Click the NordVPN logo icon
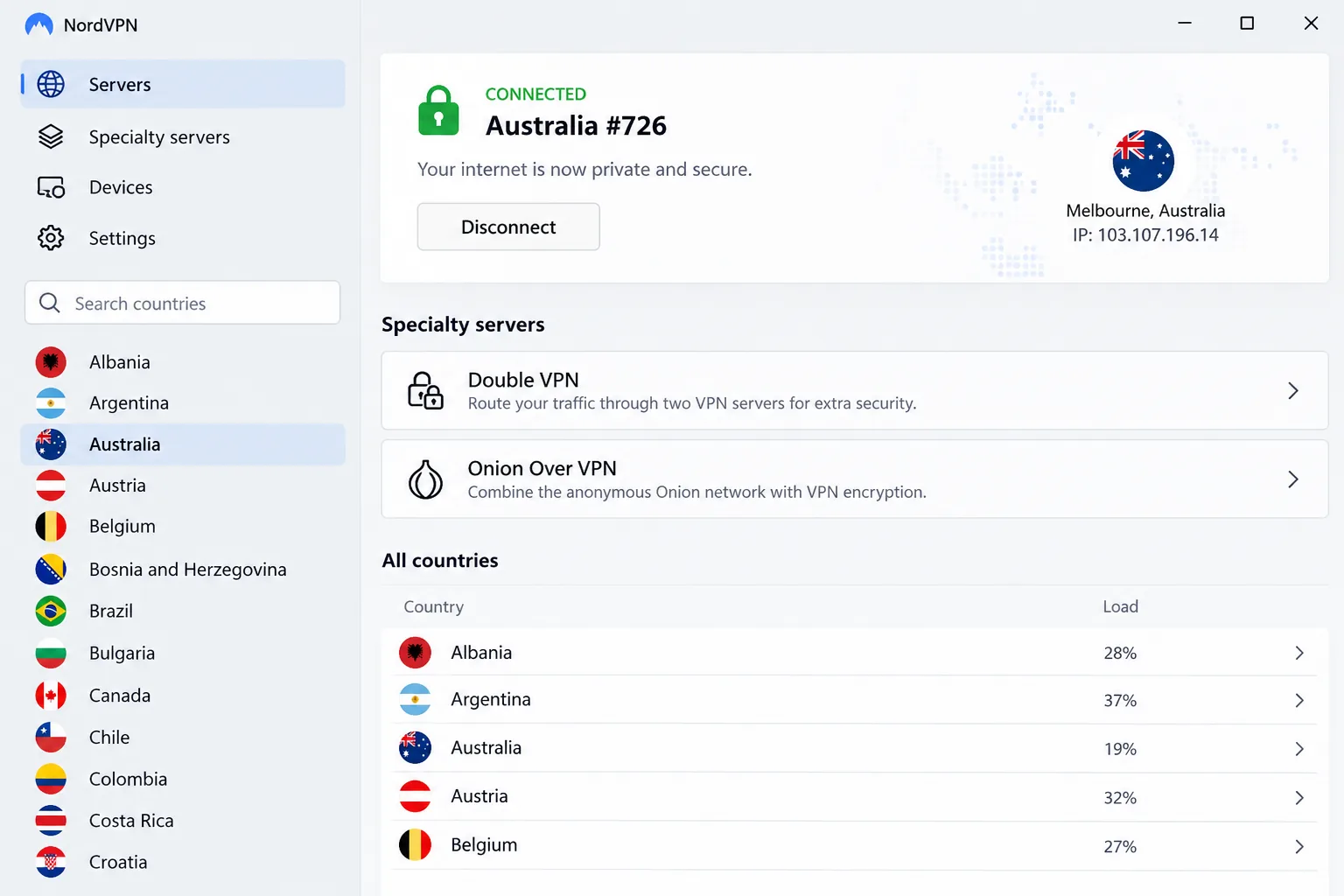1344x896 pixels. pos(38,24)
